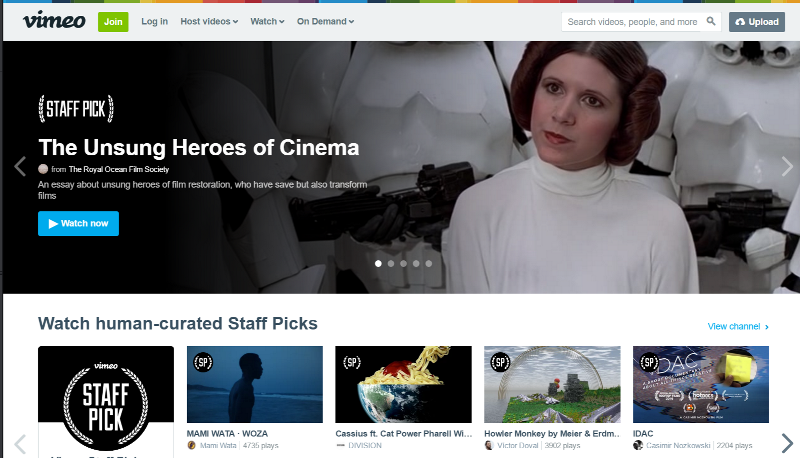
Task: Click SP badge on MAMI WATA thumbnail
Action: (203, 362)
